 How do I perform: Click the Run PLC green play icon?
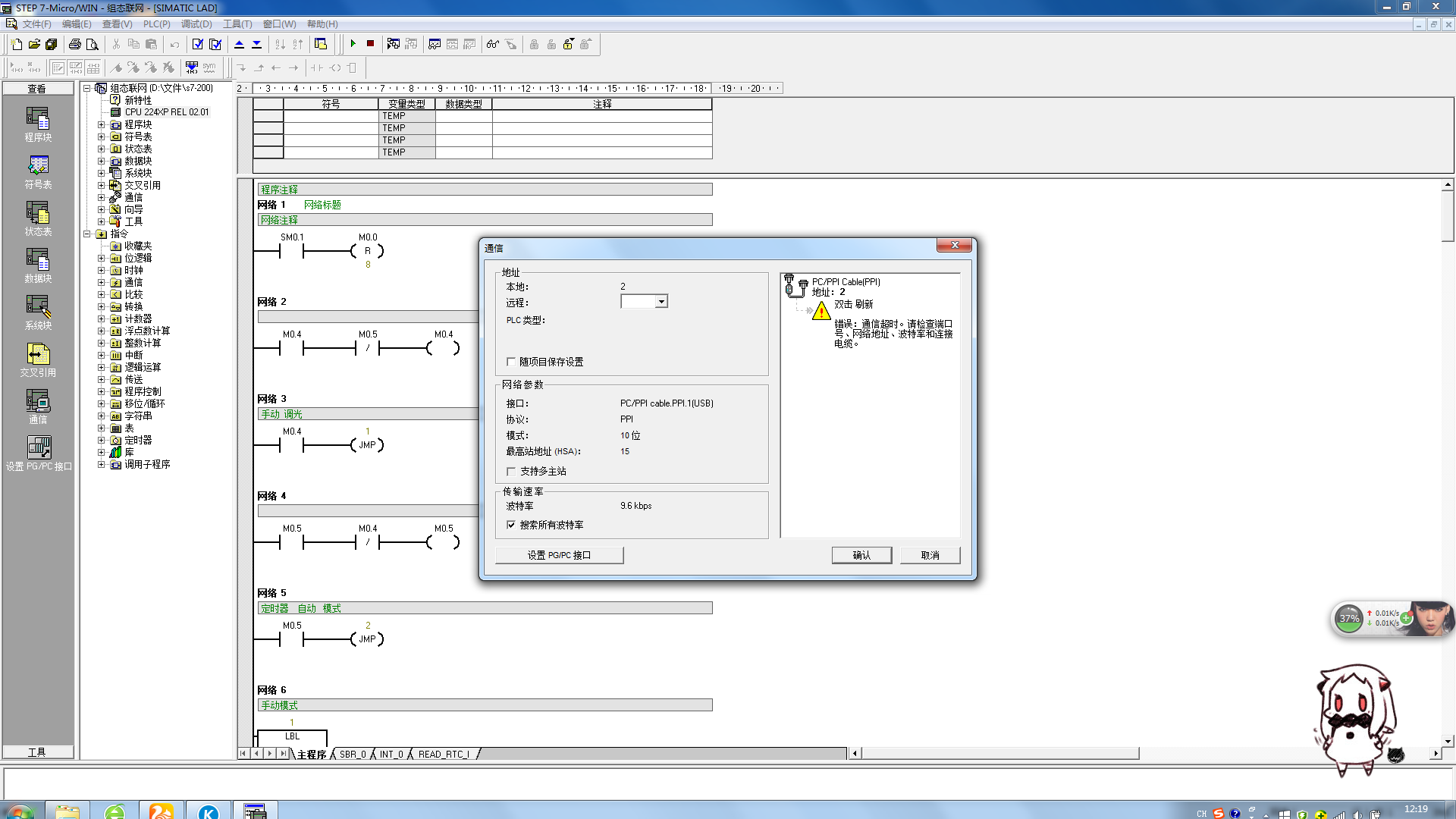[353, 44]
